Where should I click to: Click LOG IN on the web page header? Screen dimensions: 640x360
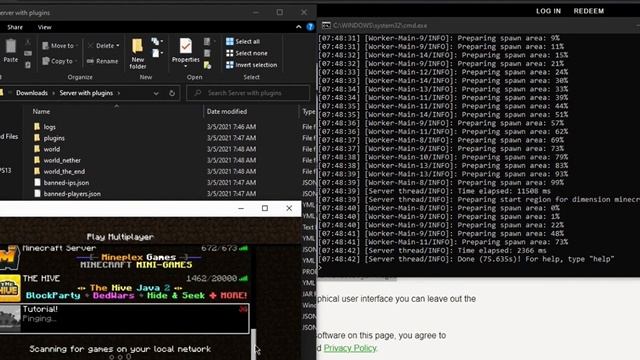pyautogui.click(x=548, y=11)
